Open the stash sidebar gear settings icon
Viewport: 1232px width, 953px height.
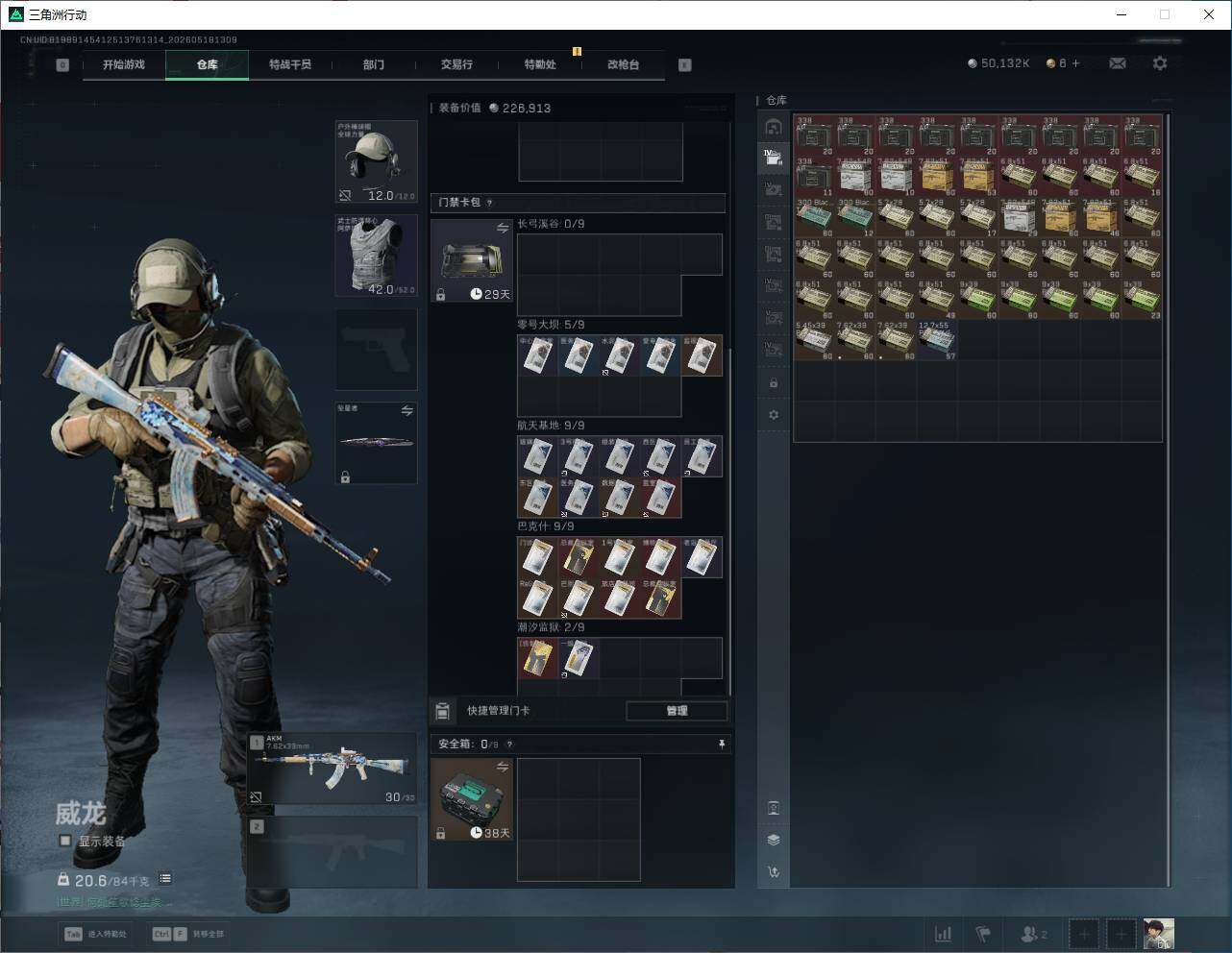774,415
